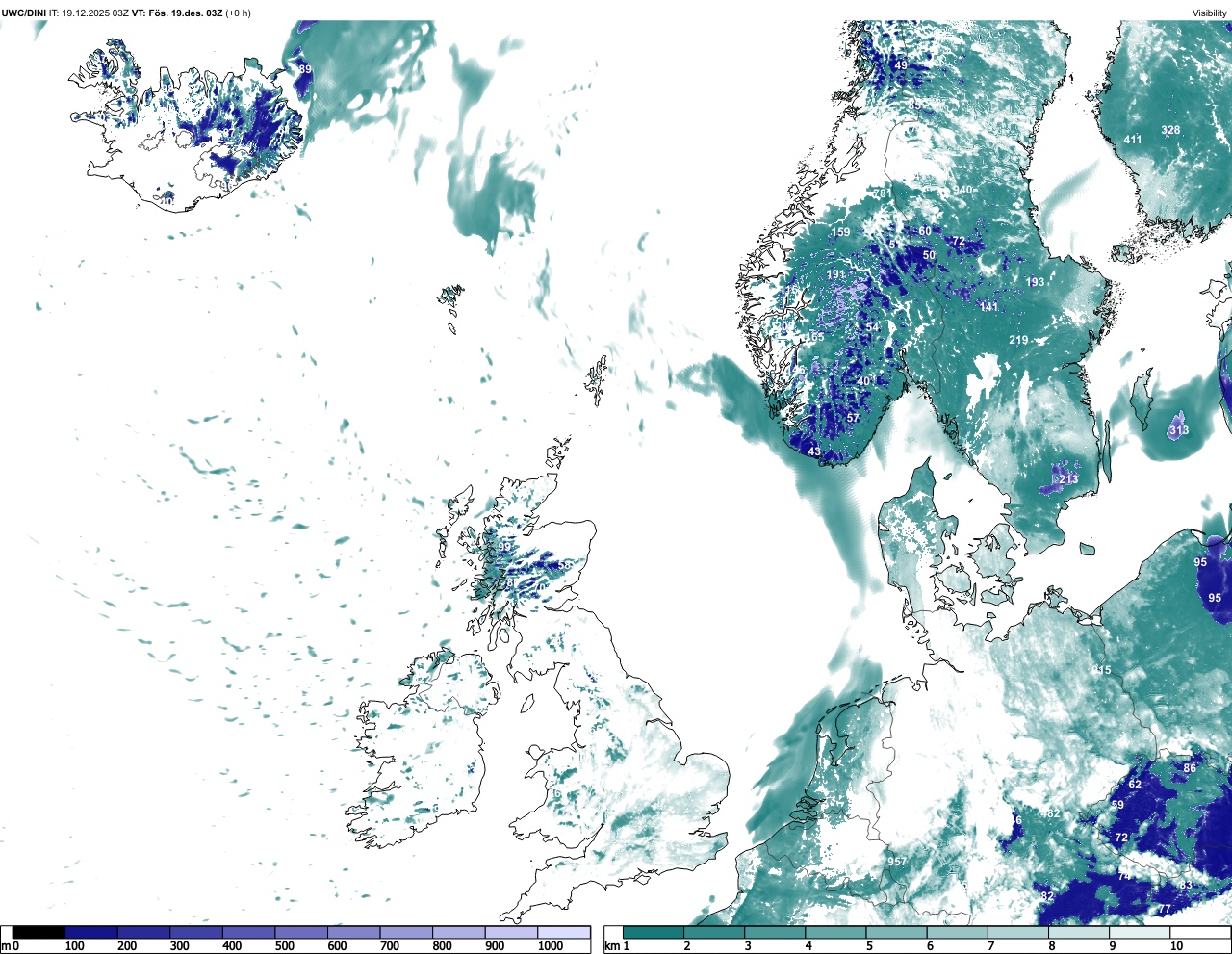The width and height of the screenshot is (1232, 954).
Task: Select the 500–600 m legend color segment
Action: click(x=301, y=932)
